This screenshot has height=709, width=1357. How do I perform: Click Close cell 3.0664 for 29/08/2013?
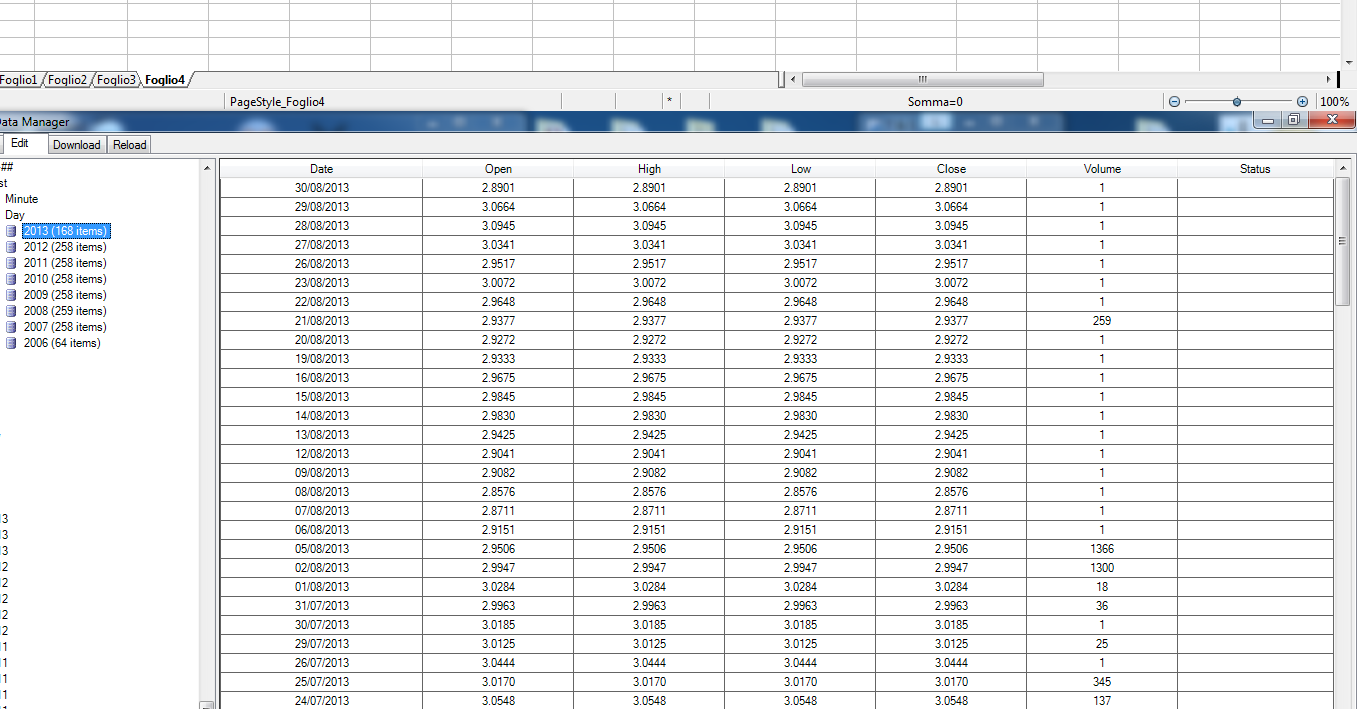pos(951,207)
